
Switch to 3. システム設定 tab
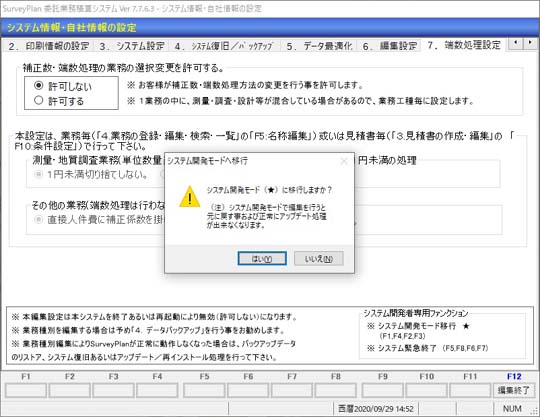(132, 46)
